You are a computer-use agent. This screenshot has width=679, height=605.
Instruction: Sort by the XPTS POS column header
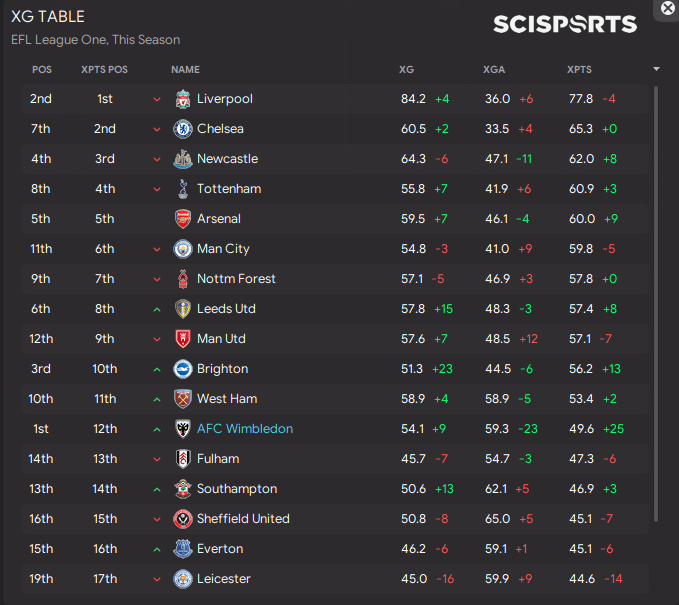click(x=104, y=70)
